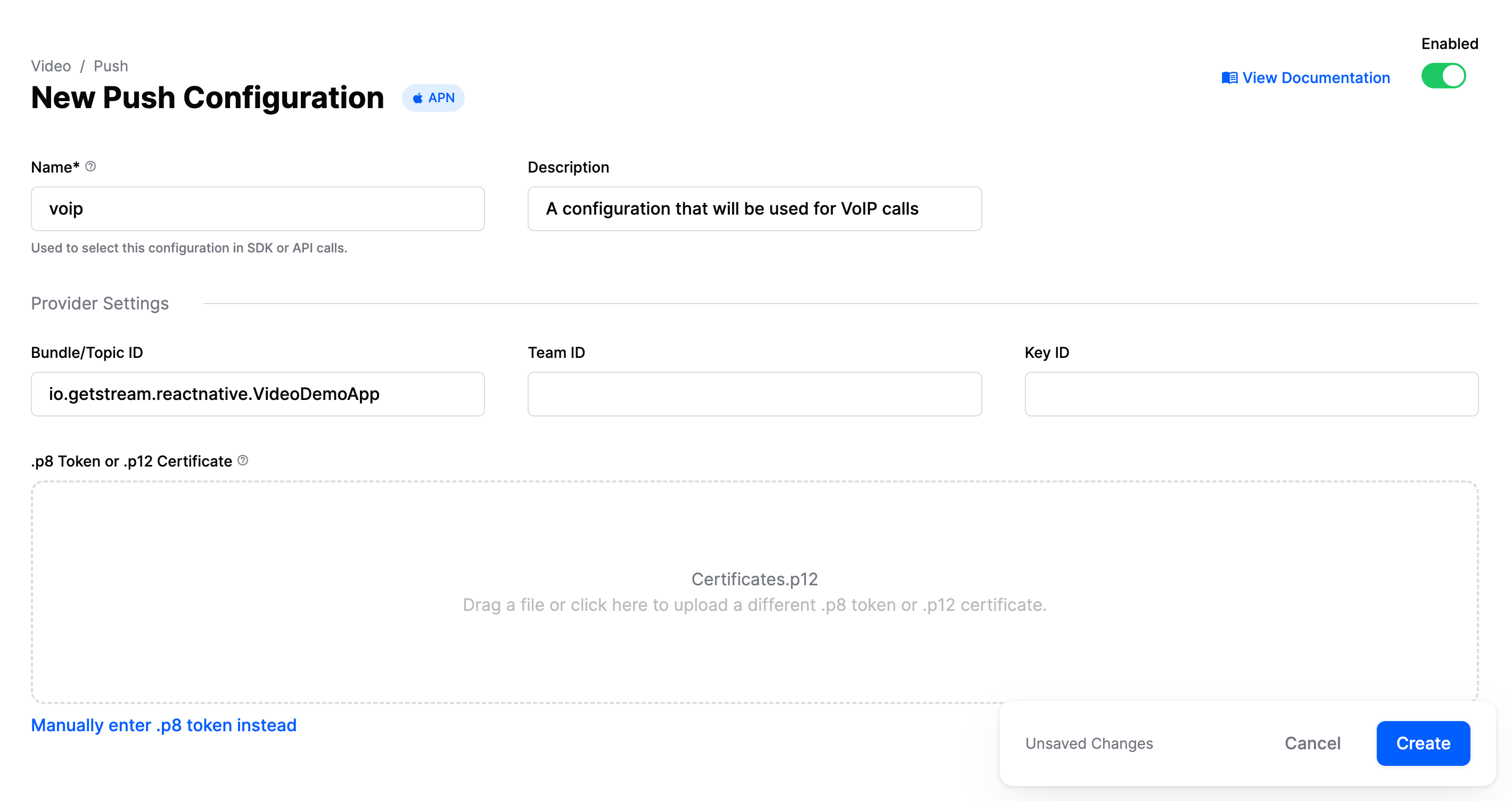This screenshot has height=801, width=1512.
Task: Click the help icon beside .p8 Token or .p12 Certificate
Action: 242,461
